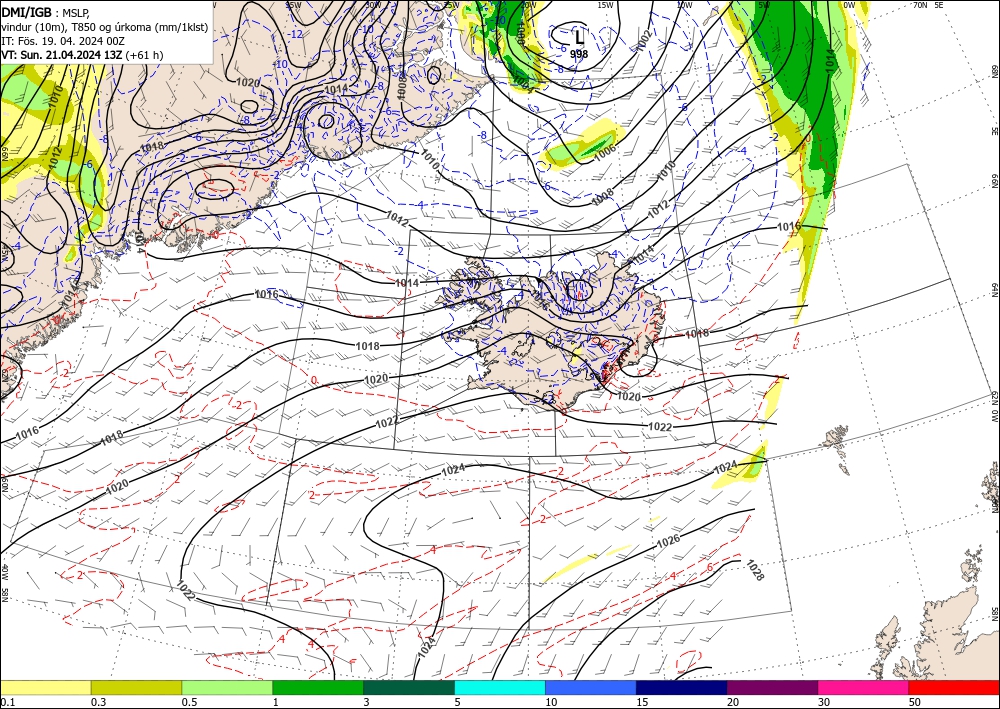Select the medium green 1–3 legend swatch
The image size is (1000, 709).
point(318,687)
